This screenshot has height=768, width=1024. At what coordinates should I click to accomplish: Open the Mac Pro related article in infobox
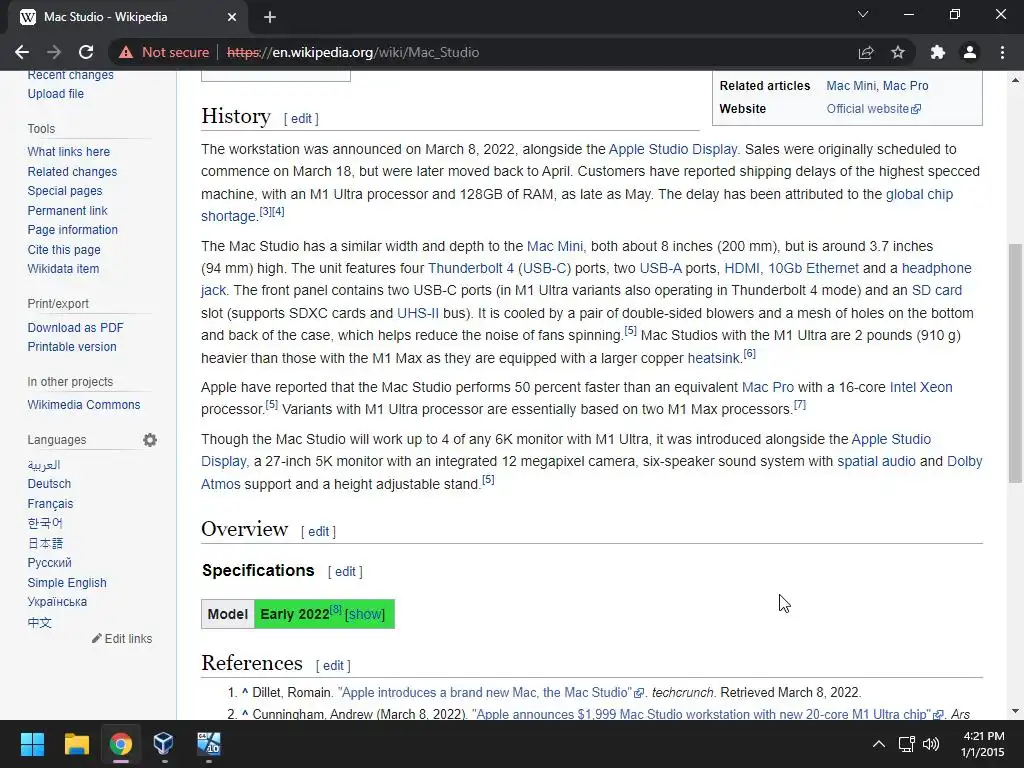(906, 86)
